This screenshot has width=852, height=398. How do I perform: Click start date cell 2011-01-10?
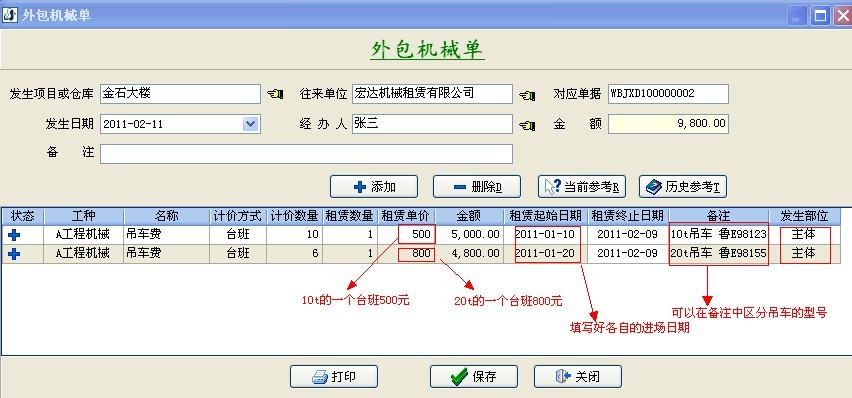[546, 234]
